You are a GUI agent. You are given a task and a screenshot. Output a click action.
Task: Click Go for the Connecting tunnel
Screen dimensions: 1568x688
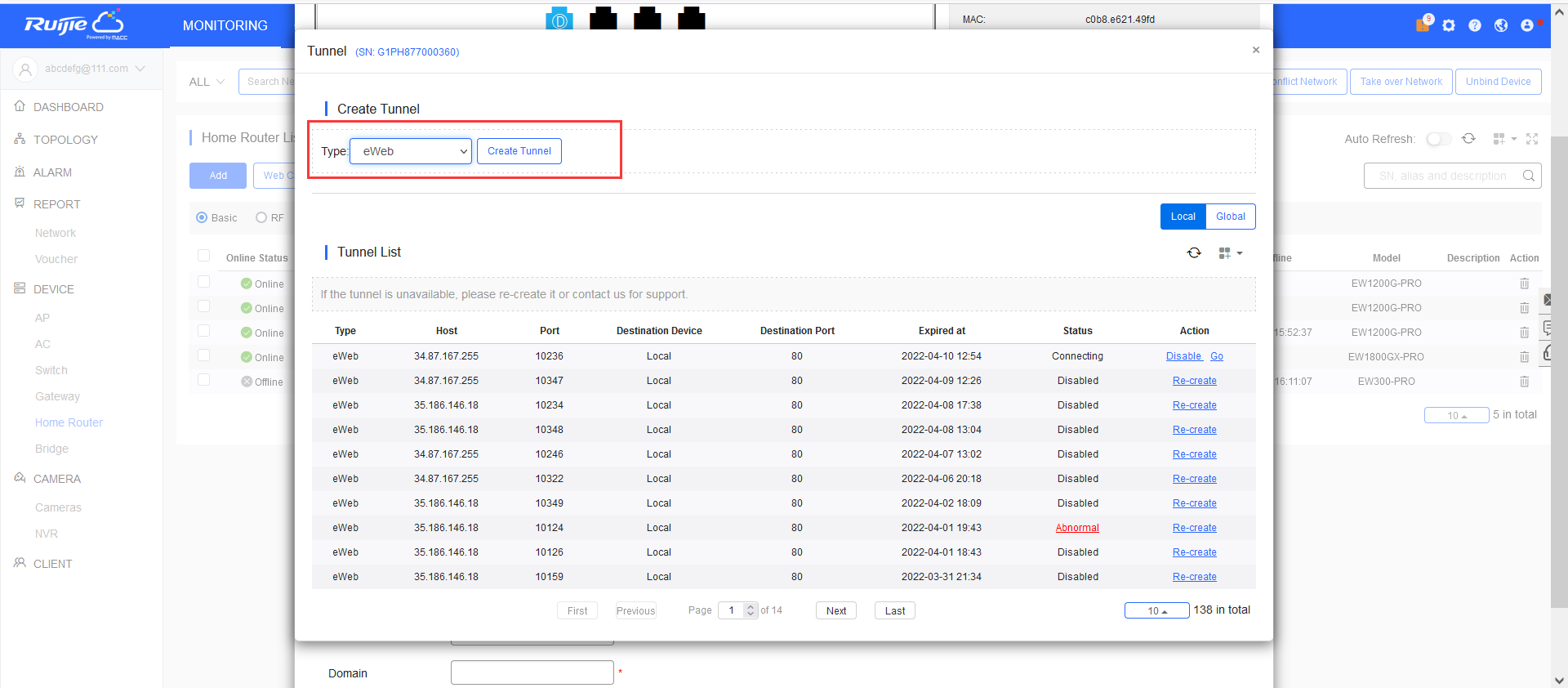[x=1217, y=356]
